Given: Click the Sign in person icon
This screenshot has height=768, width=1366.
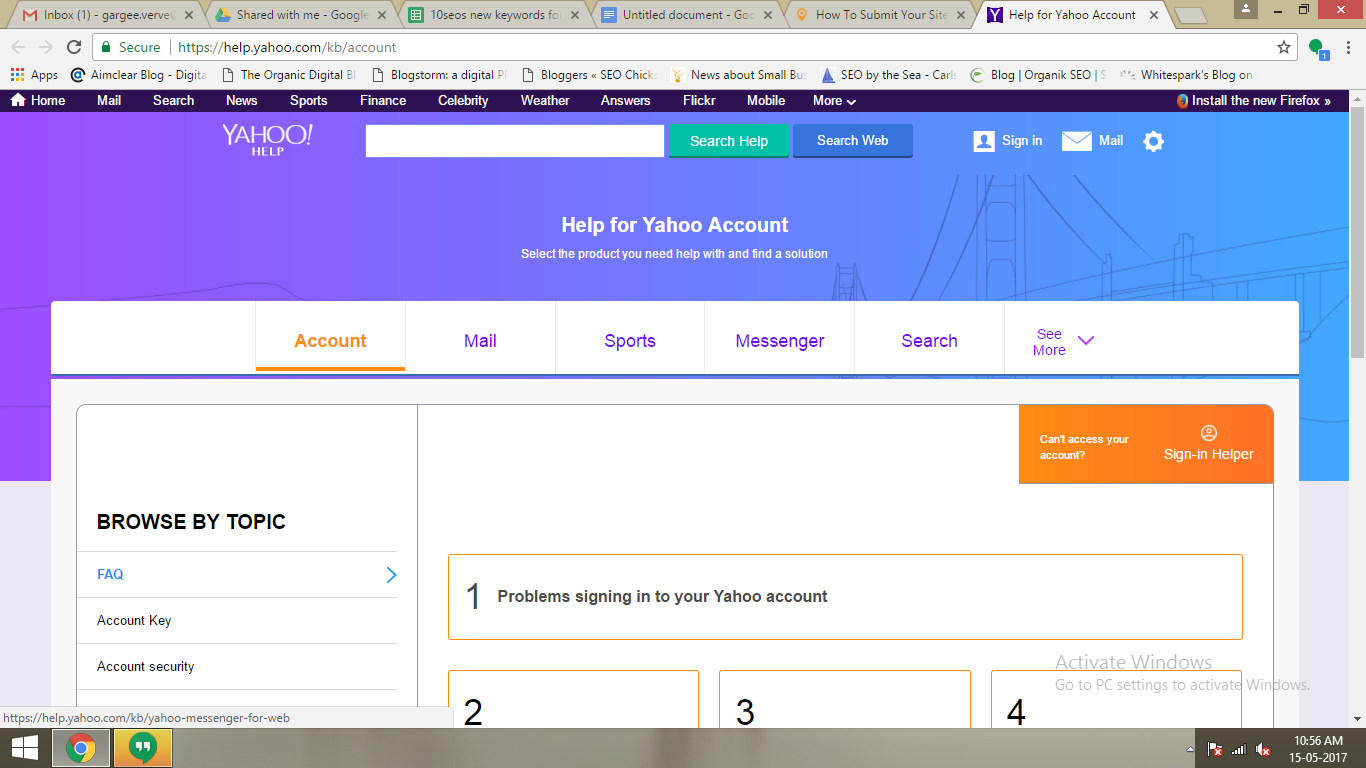Looking at the screenshot, I should 984,141.
